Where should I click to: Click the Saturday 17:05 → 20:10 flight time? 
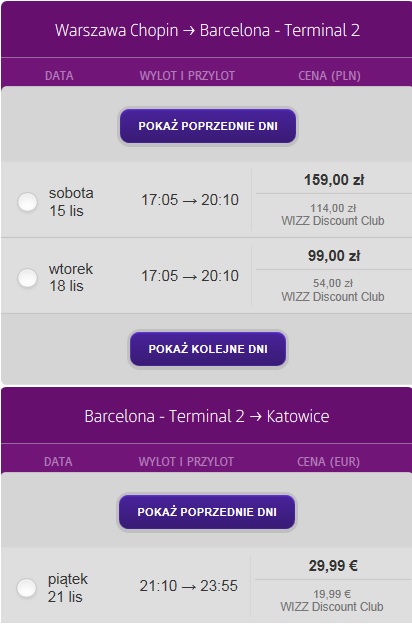point(190,200)
